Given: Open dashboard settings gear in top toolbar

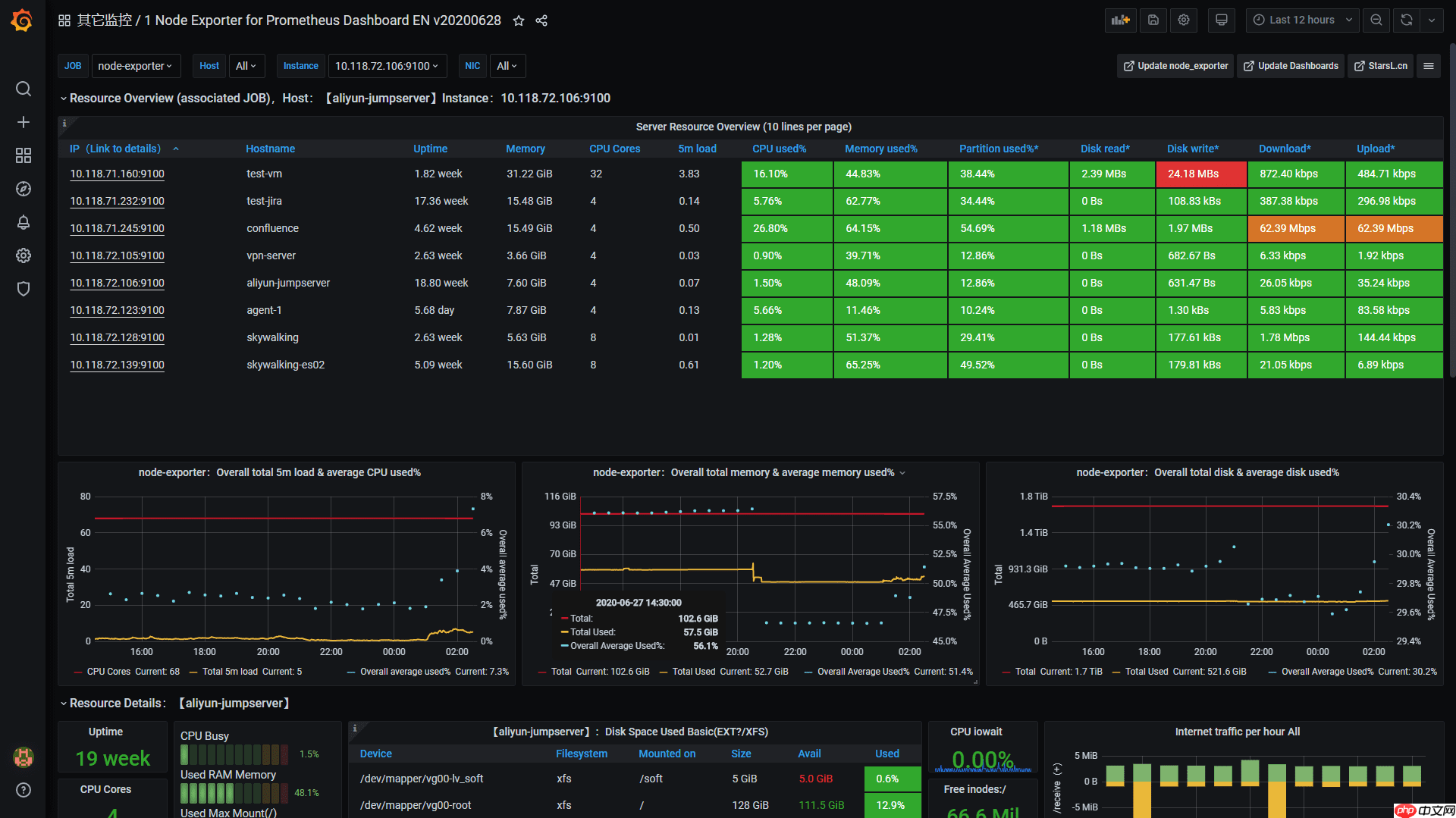Looking at the screenshot, I should [1184, 20].
